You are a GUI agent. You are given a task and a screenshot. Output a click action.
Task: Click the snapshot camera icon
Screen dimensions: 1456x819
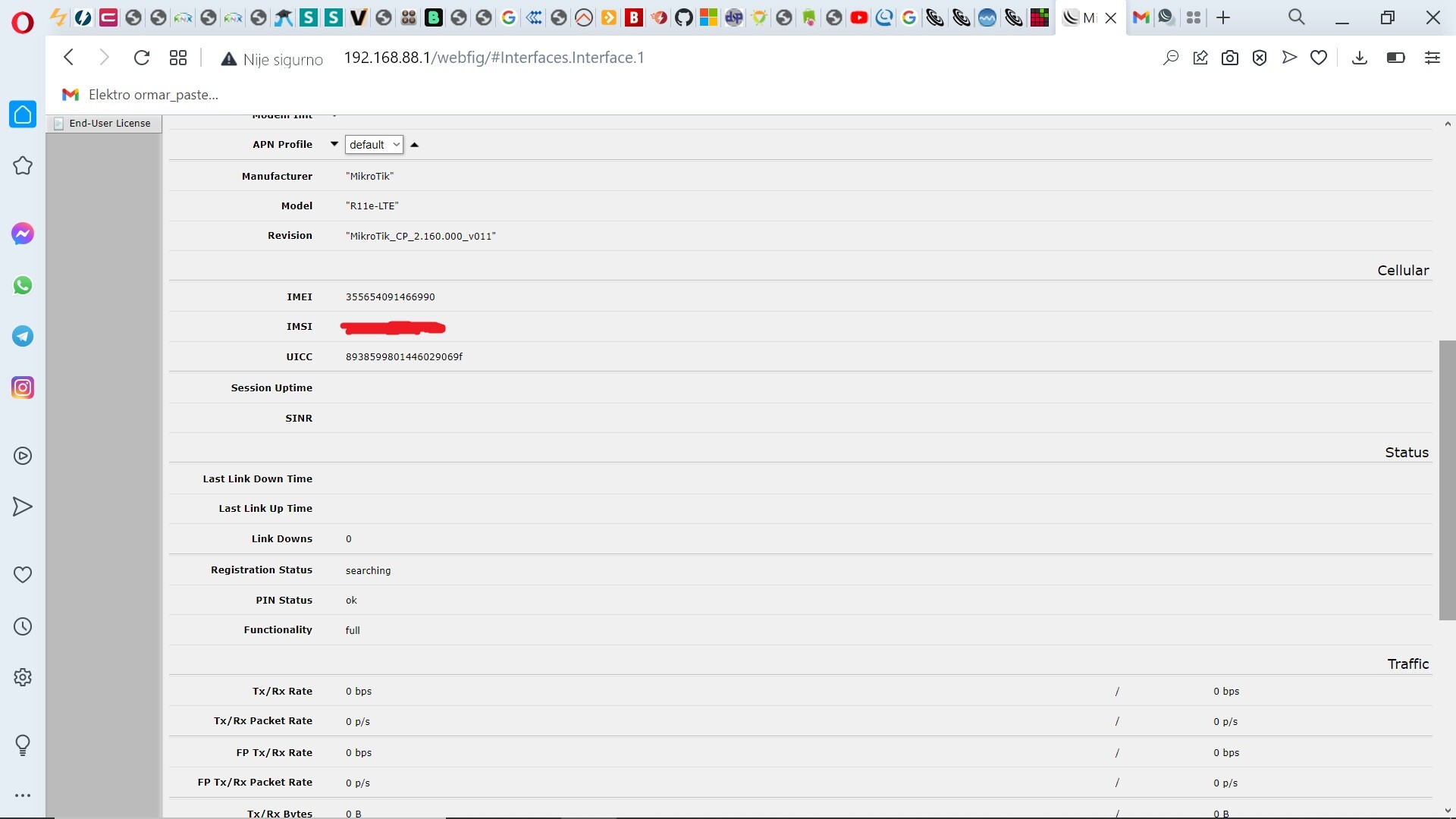point(1229,58)
